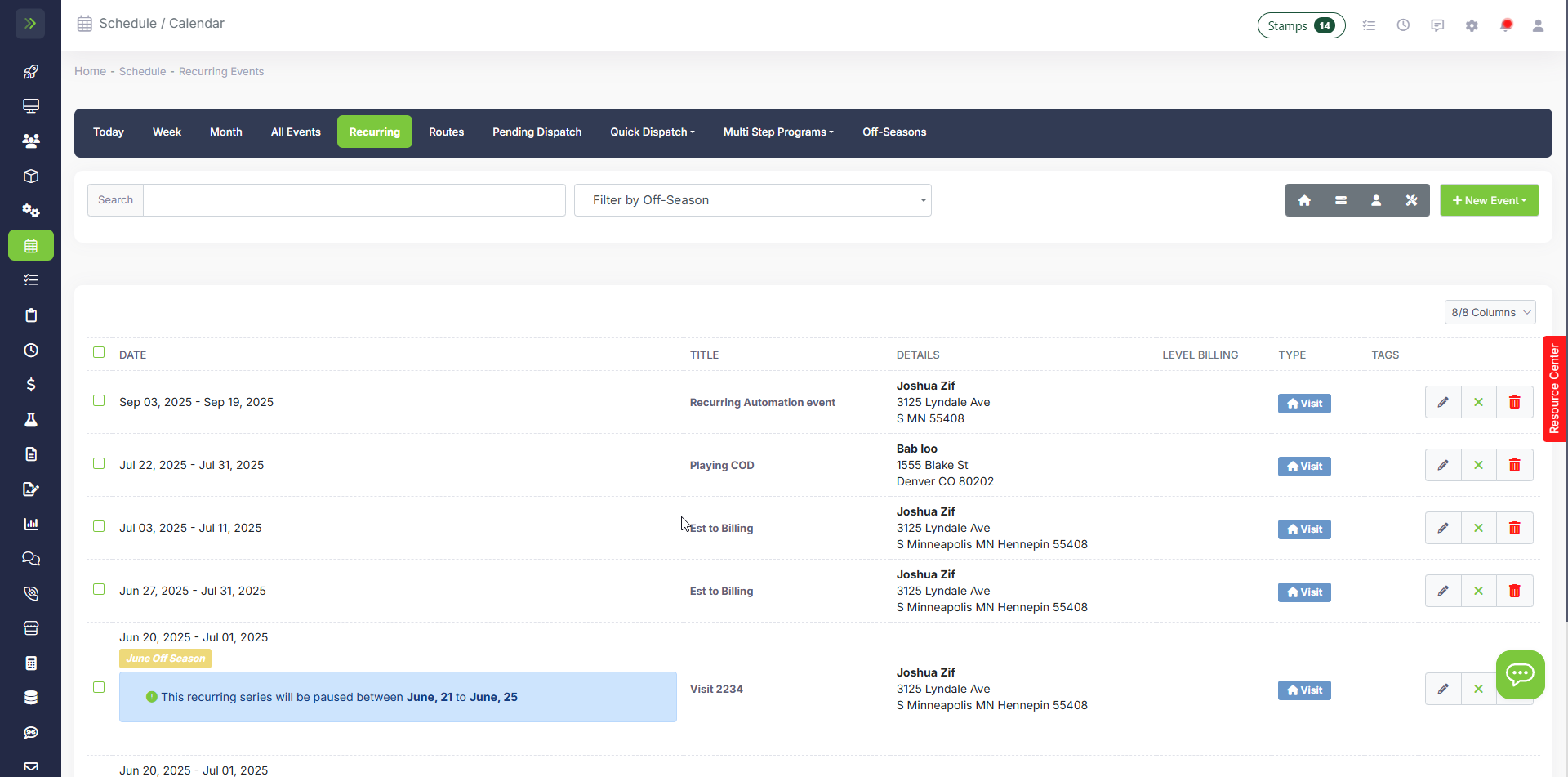This screenshot has height=777, width=1568.
Task: Open the green live chat bubble
Action: point(1520,674)
